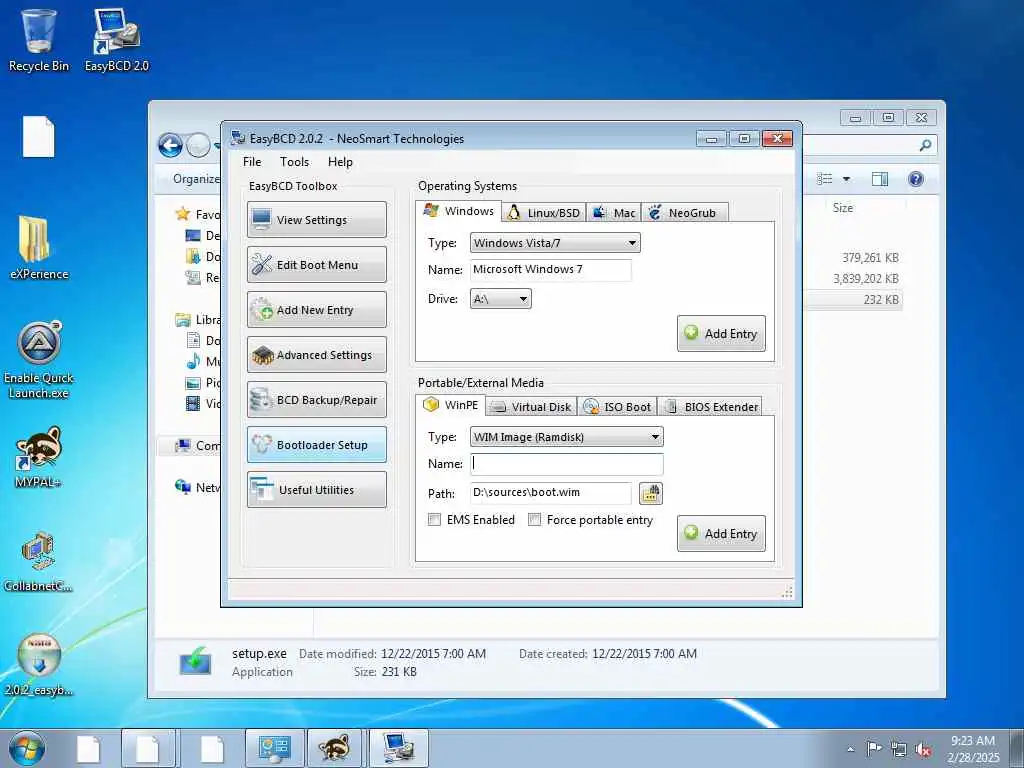Open the Explorer help icon
Screen dimensions: 1024x768
point(916,179)
